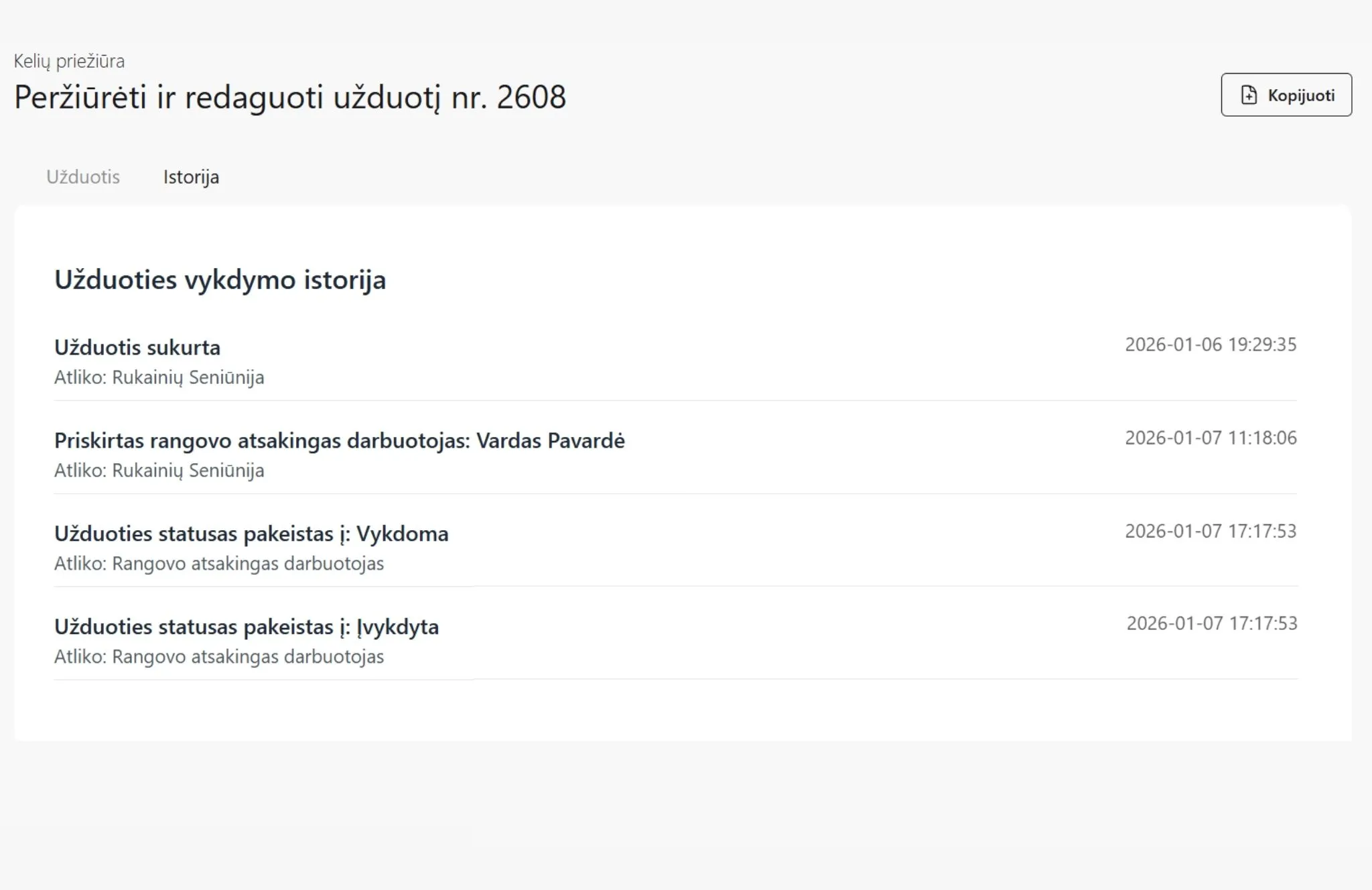Select the status changed to Vykdoma entry
The image size is (1372, 890).
(x=251, y=533)
